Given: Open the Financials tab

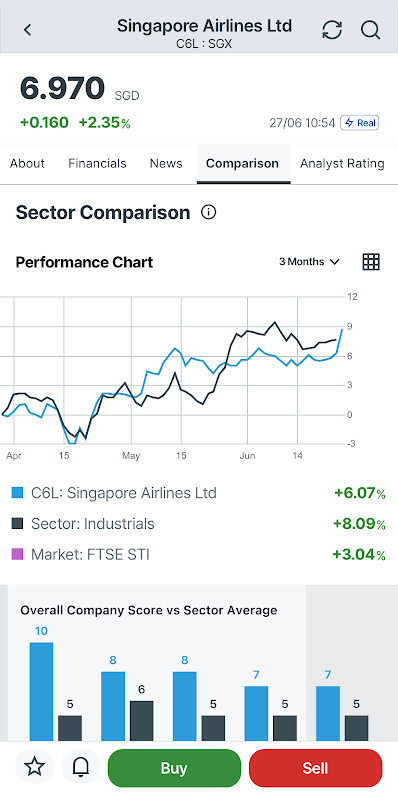Looking at the screenshot, I should [x=97, y=164].
